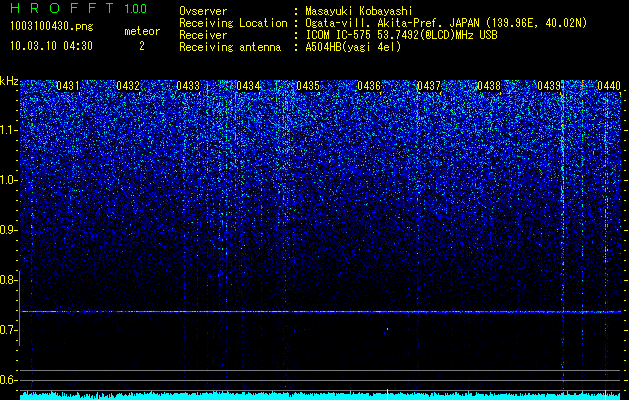The height and width of the screenshot is (400, 629).
Task: Click the Receiver field label
Action: (x=203, y=35)
